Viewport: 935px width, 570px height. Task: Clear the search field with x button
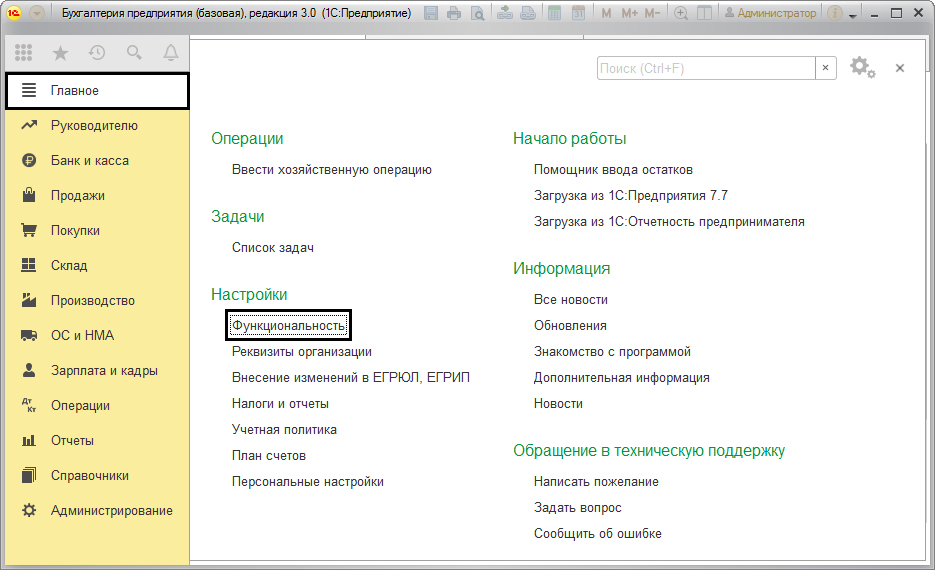(x=825, y=68)
